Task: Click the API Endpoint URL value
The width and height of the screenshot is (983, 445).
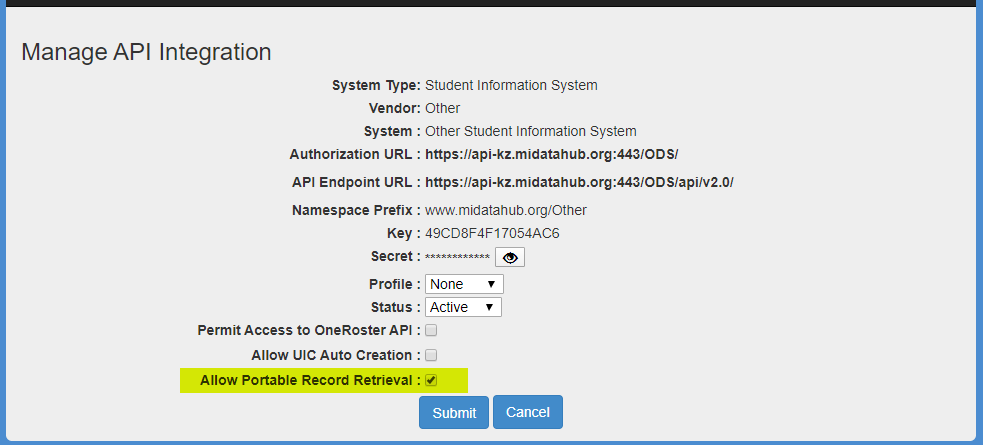Action: (579, 182)
